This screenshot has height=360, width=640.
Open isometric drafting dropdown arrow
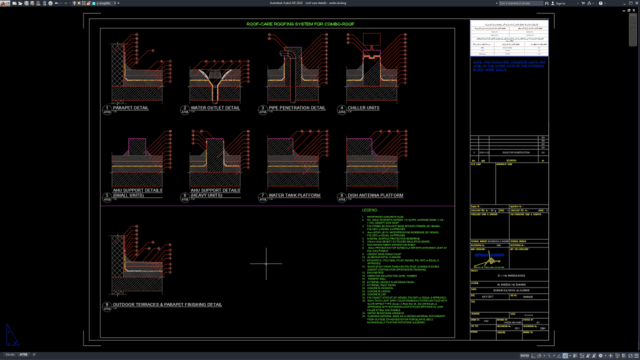coord(554,356)
